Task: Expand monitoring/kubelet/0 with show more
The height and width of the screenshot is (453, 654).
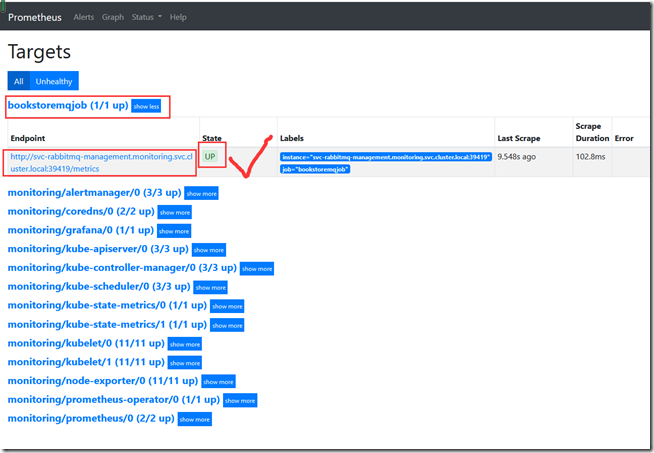Action: (185, 344)
